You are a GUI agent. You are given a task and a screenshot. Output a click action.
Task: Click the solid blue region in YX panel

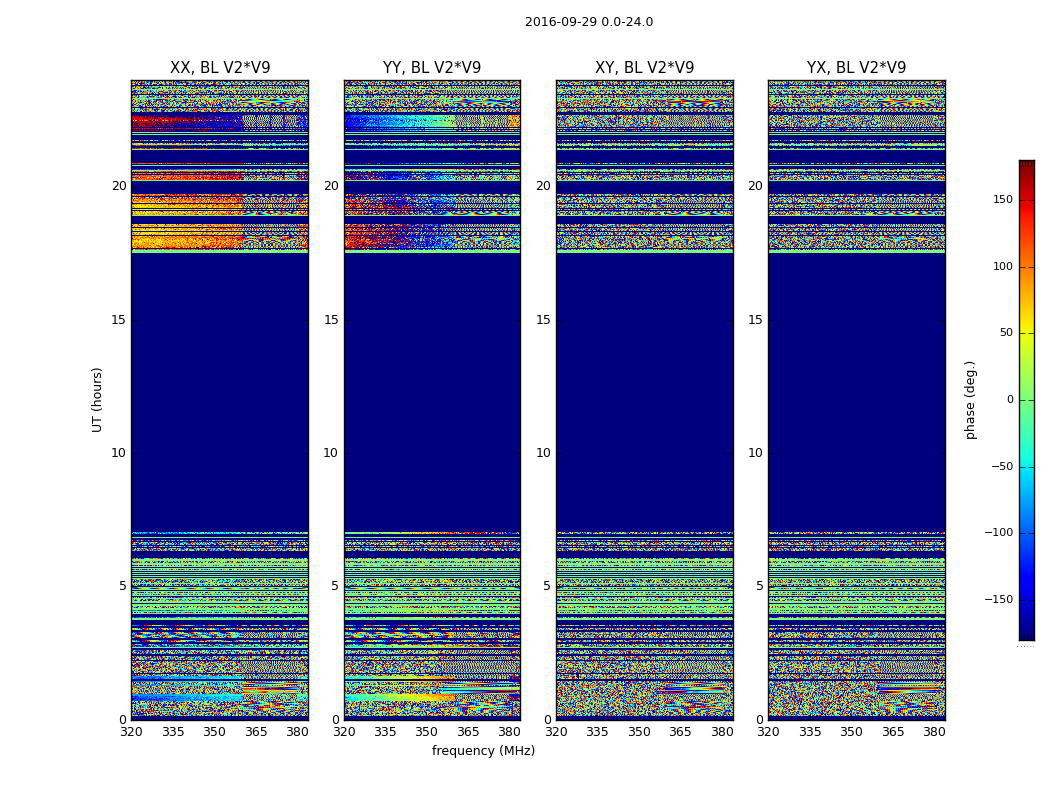tap(856, 390)
